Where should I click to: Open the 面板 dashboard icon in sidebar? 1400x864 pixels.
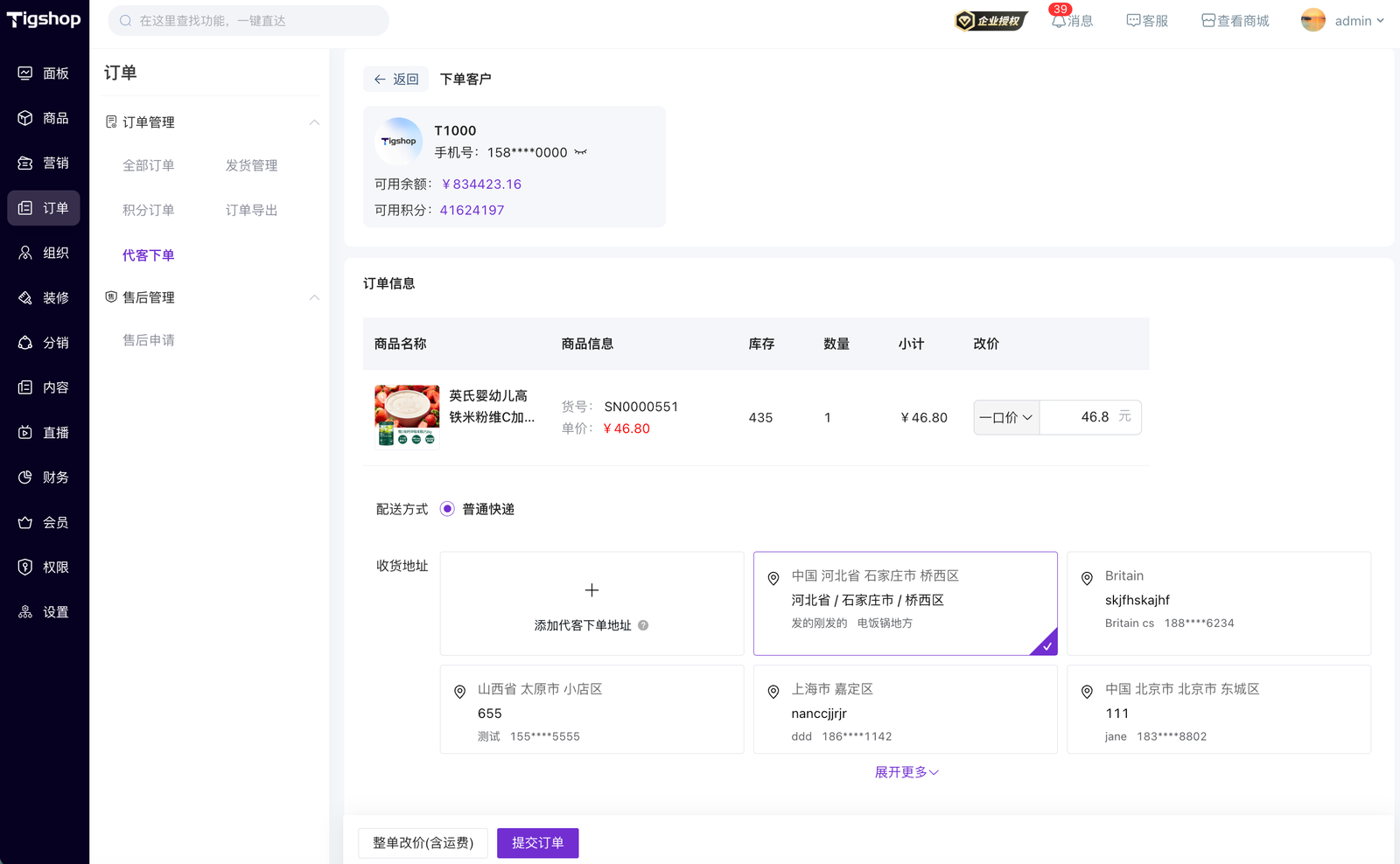click(x=25, y=73)
